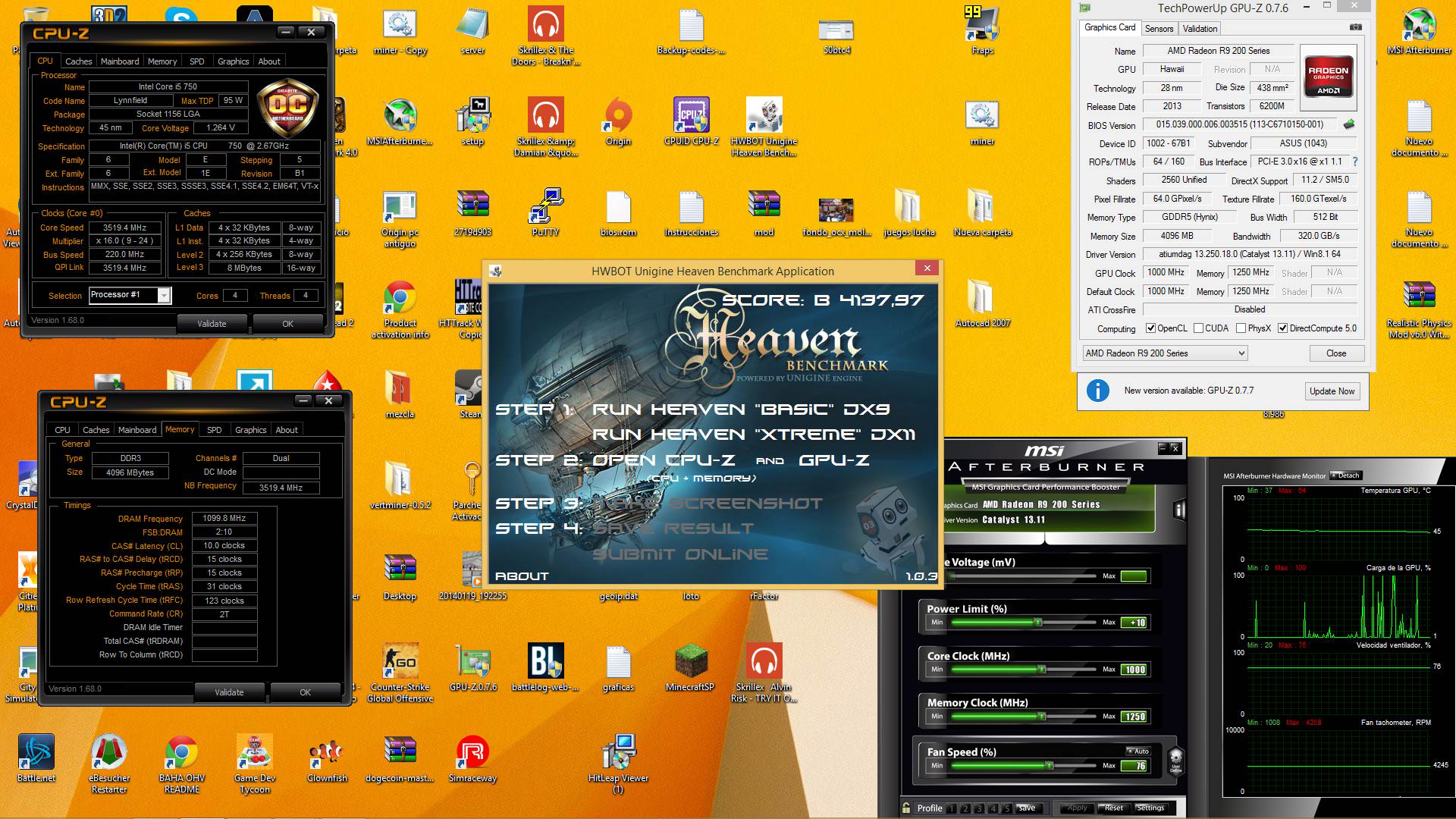1456x819 pixels.
Task: Open HWBOT Unigine Heaven Bench desktop icon
Action: [x=764, y=127]
